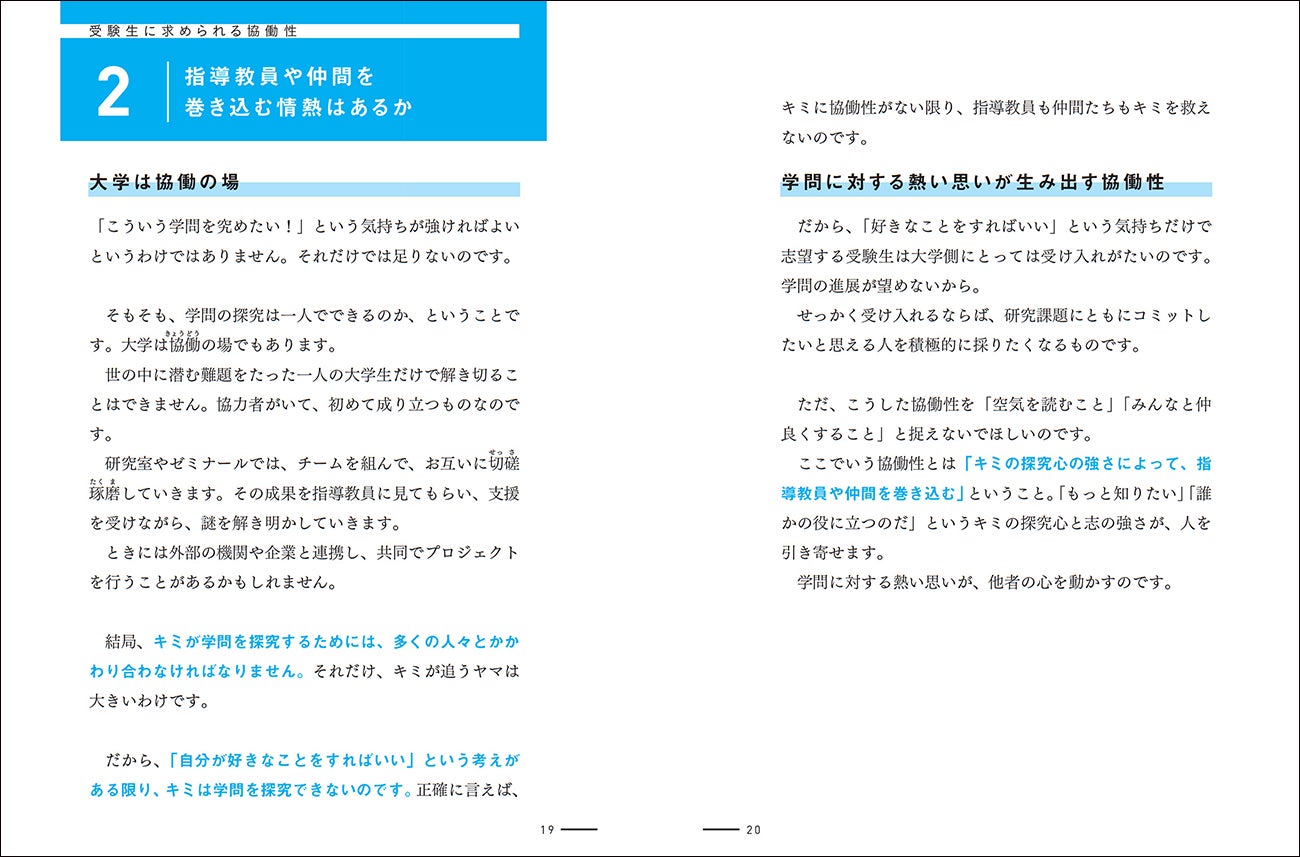Click the section heading "大学は協働の場"
This screenshot has width=1300, height=857.
pos(164,183)
